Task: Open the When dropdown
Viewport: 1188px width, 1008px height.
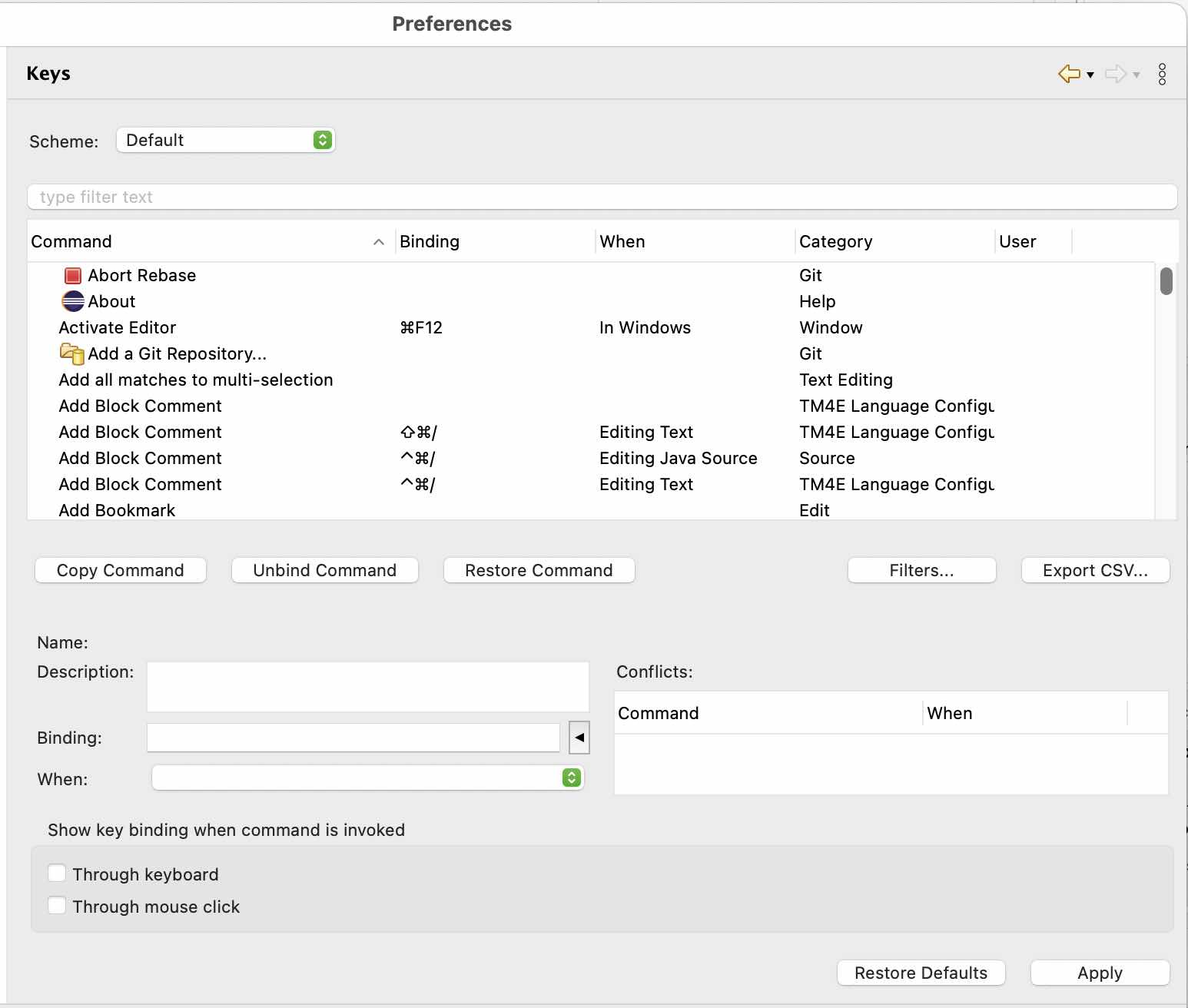Action: pyautogui.click(x=368, y=778)
